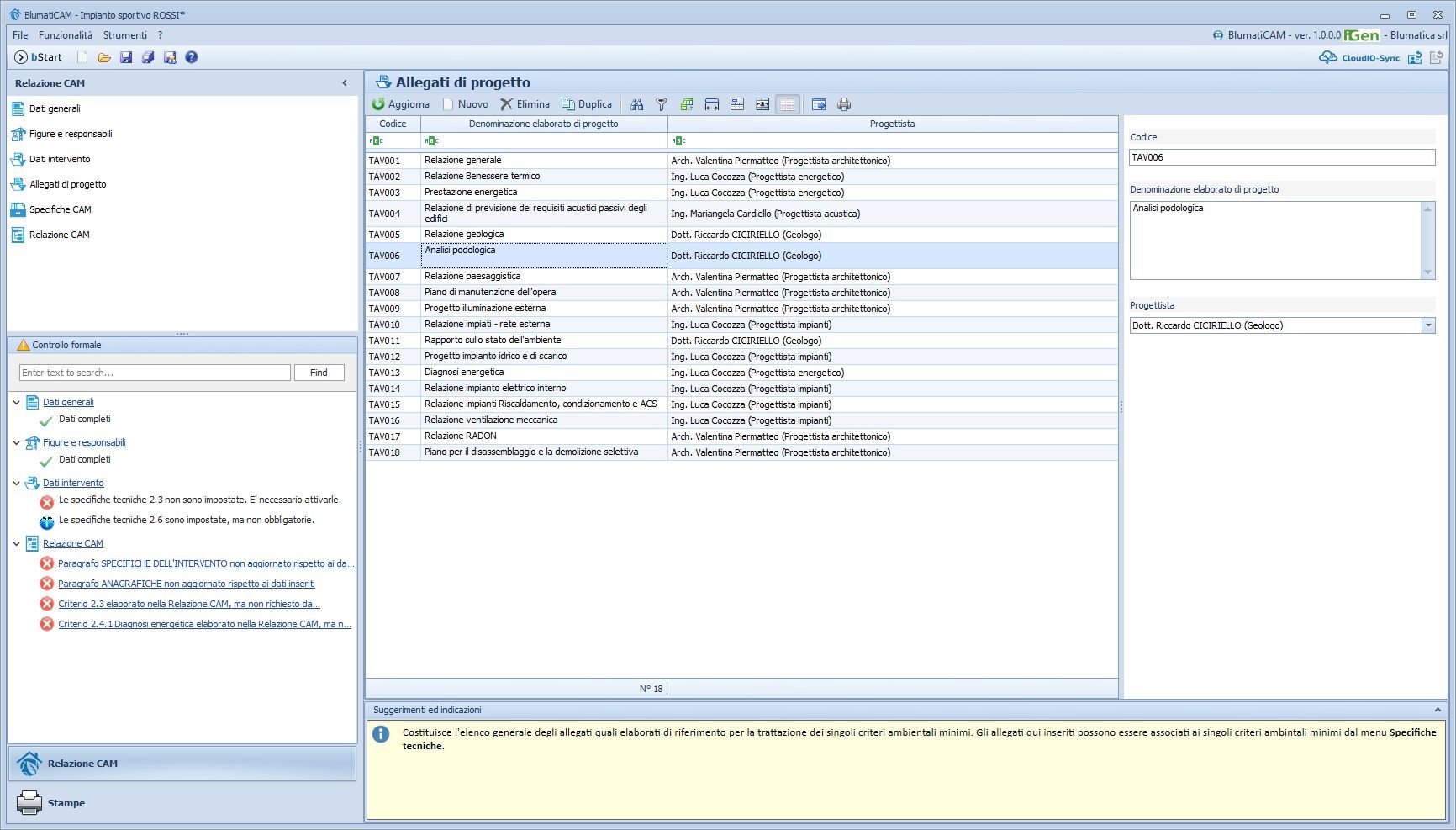Toggle the highlighted grid lines view button

click(x=787, y=104)
